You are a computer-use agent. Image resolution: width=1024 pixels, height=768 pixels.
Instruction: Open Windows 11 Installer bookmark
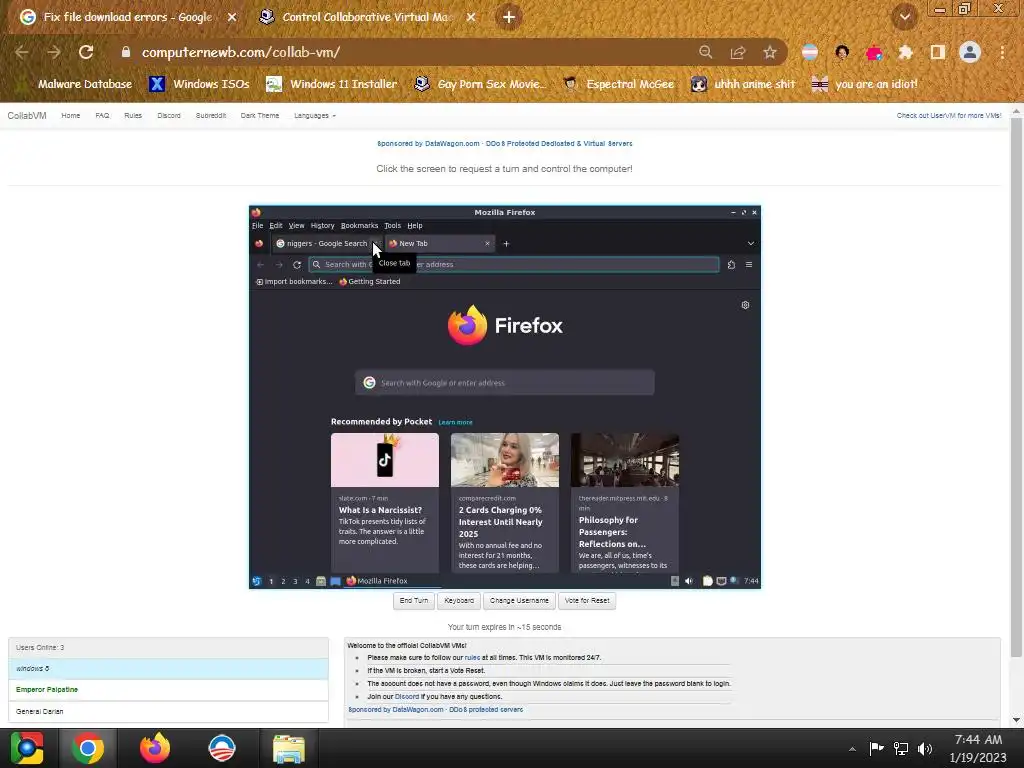[x=332, y=84]
